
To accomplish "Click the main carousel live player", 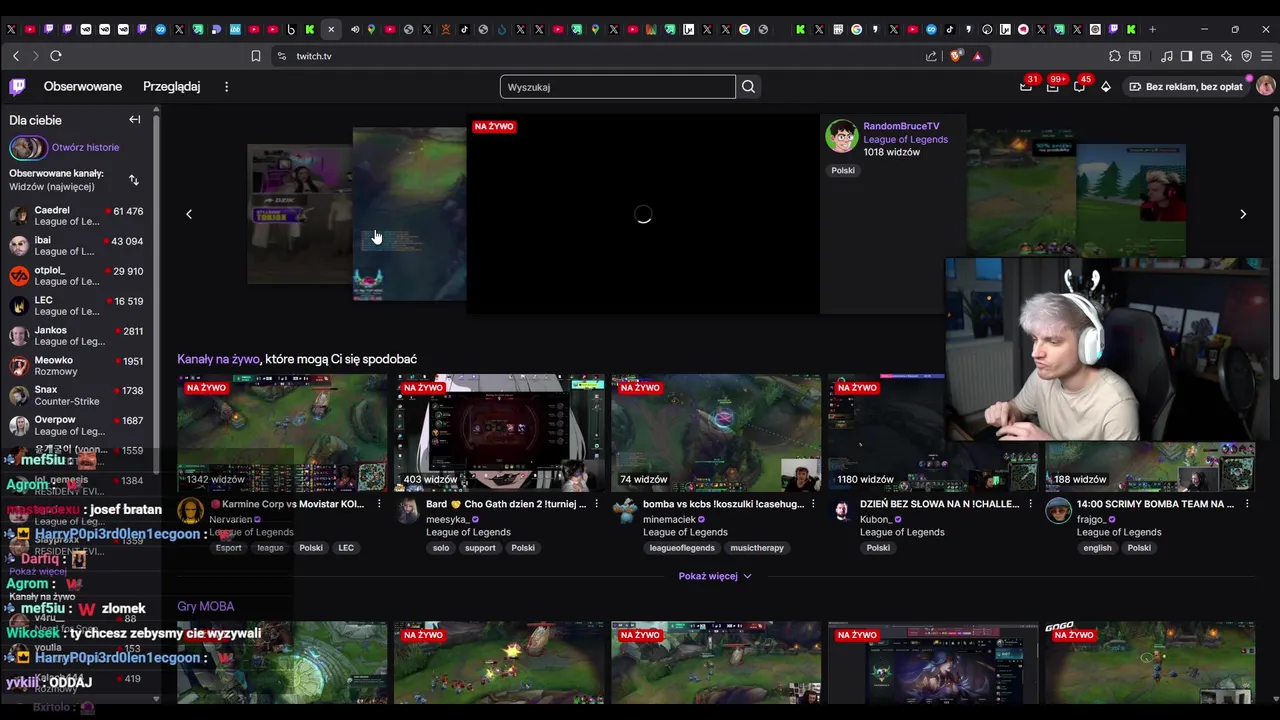I will tap(643, 214).
